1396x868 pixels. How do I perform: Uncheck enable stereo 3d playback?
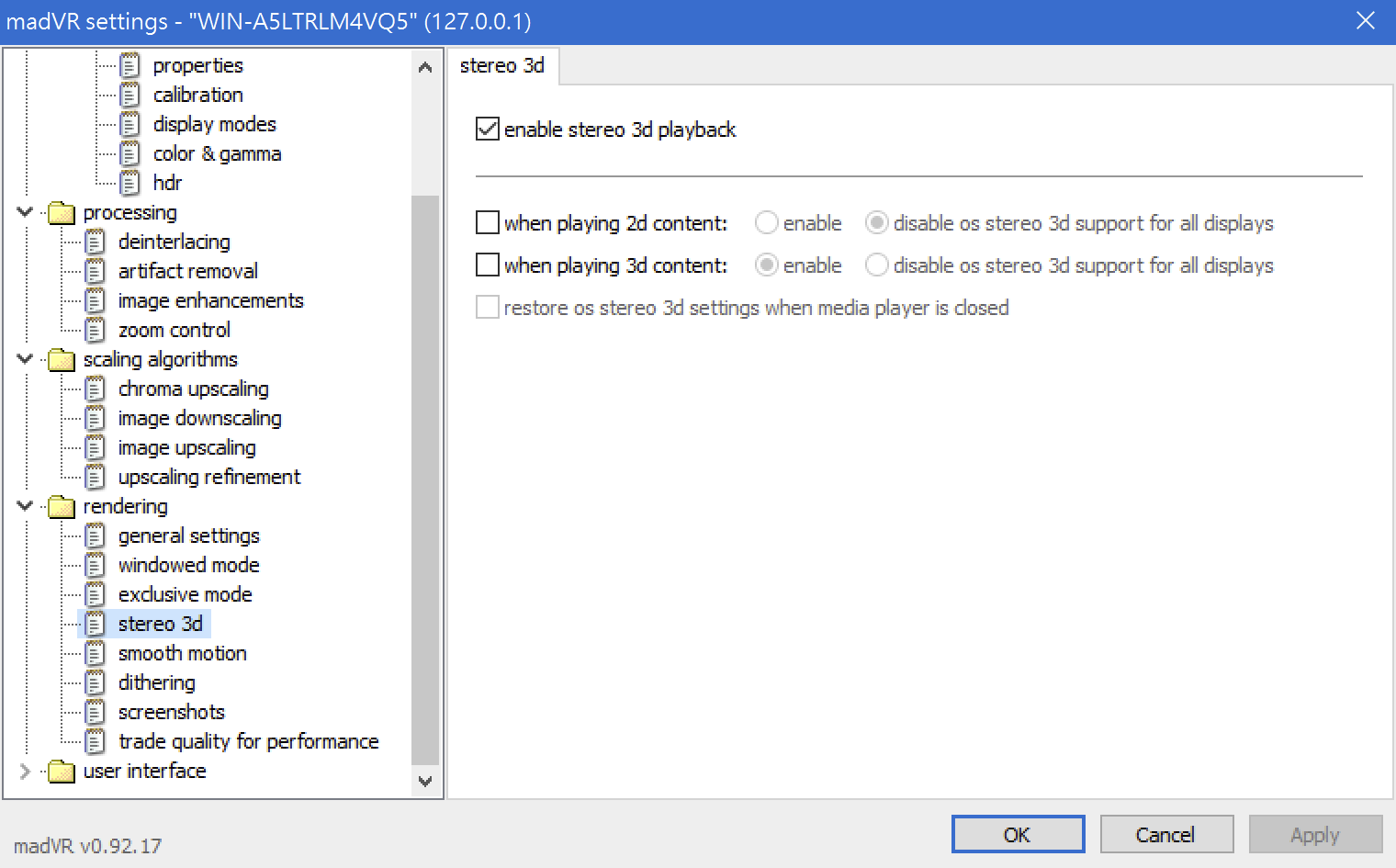tap(488, 130)
